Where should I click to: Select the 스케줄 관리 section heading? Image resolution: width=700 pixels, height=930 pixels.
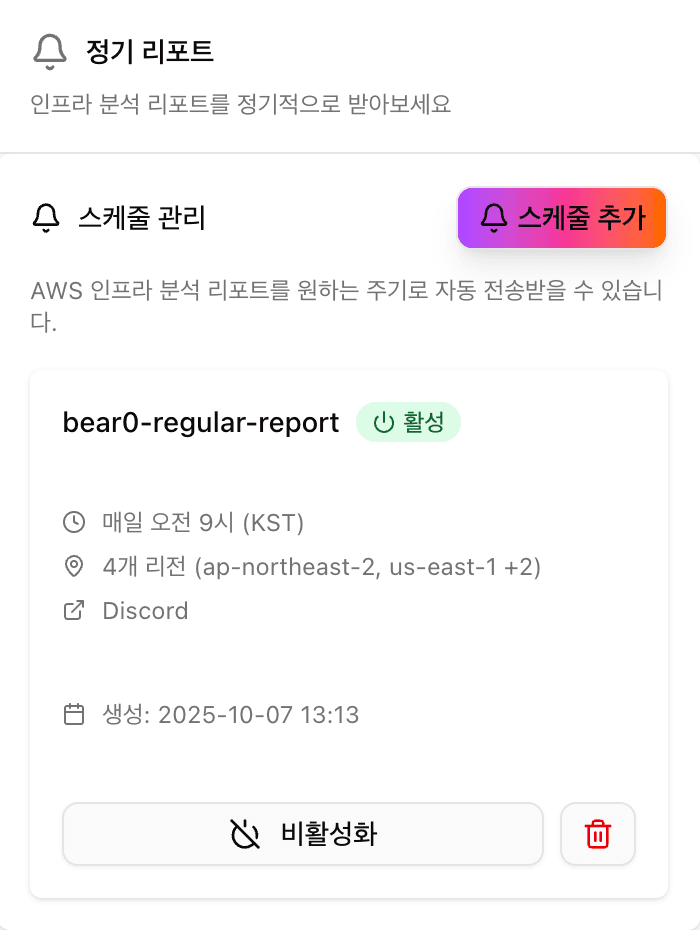coord(141,217)
